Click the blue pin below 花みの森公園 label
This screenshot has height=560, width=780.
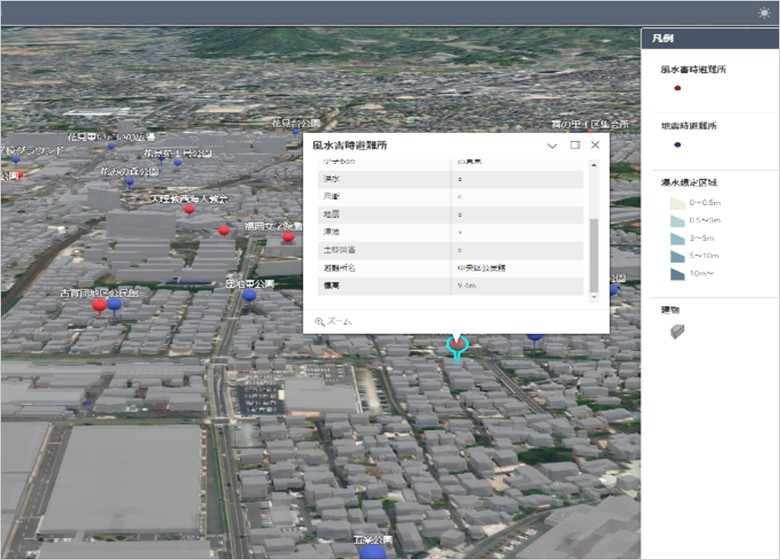coord(129,183)
